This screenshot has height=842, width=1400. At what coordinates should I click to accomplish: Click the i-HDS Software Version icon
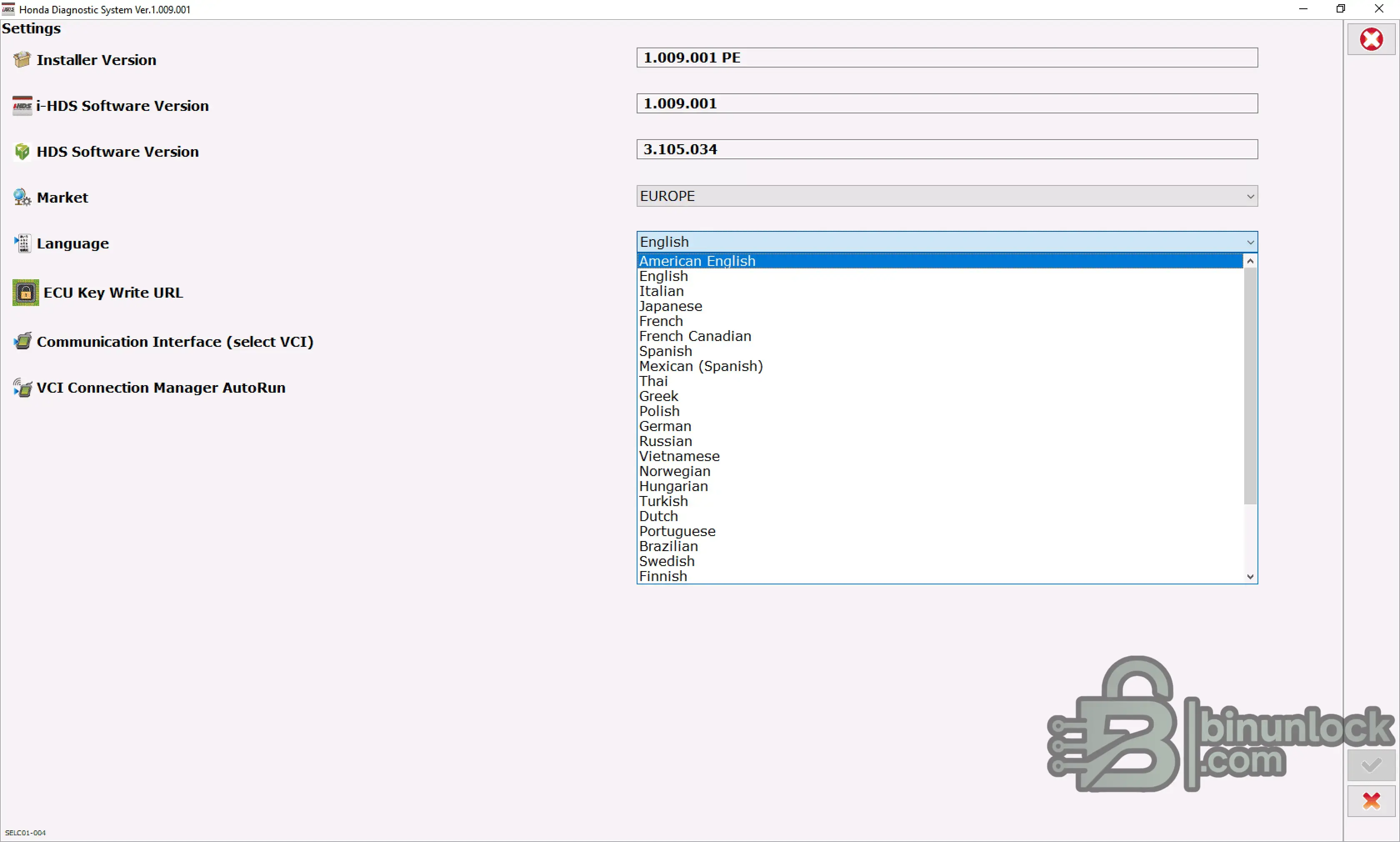pyautogui.click(x=22, y=105)
